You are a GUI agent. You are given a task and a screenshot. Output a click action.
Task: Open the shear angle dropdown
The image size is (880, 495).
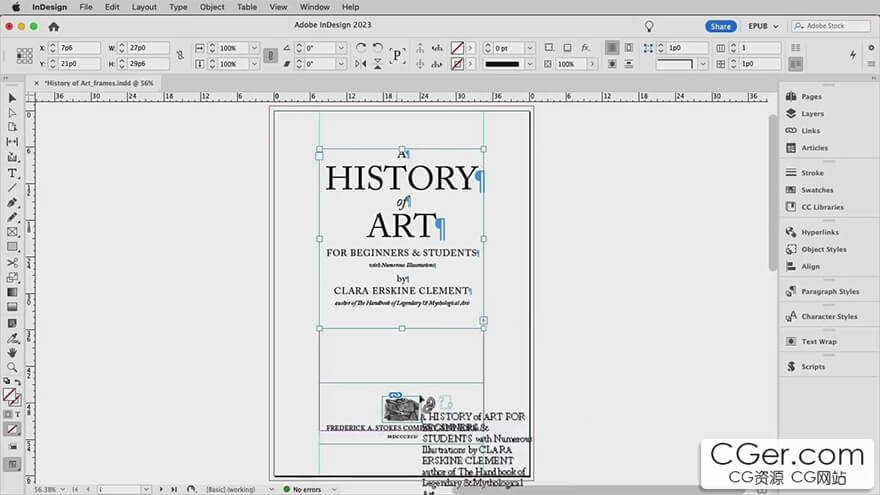pos(341,64)
